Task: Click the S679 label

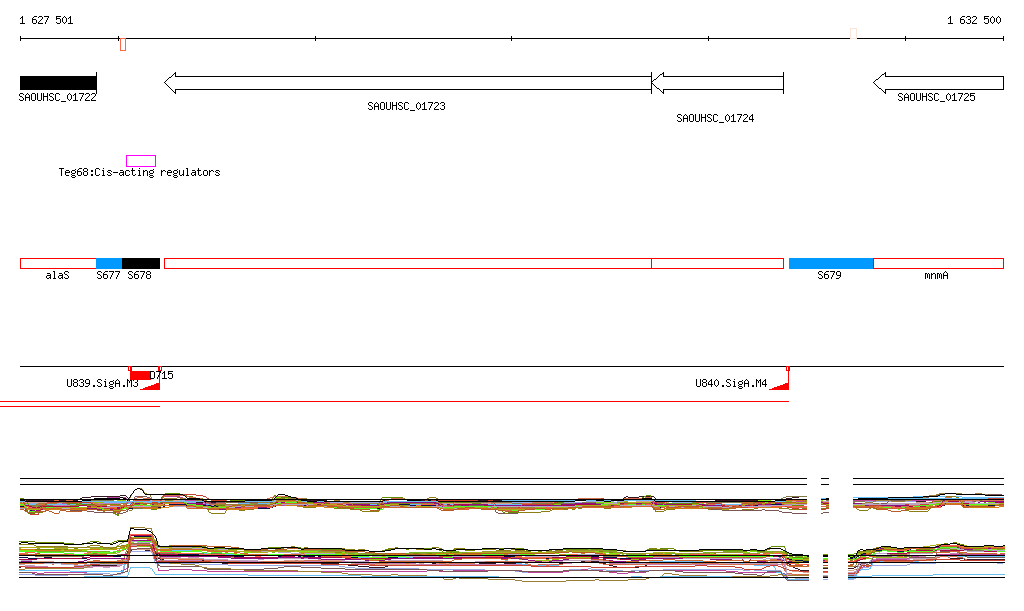Action: tap(829, 275)
